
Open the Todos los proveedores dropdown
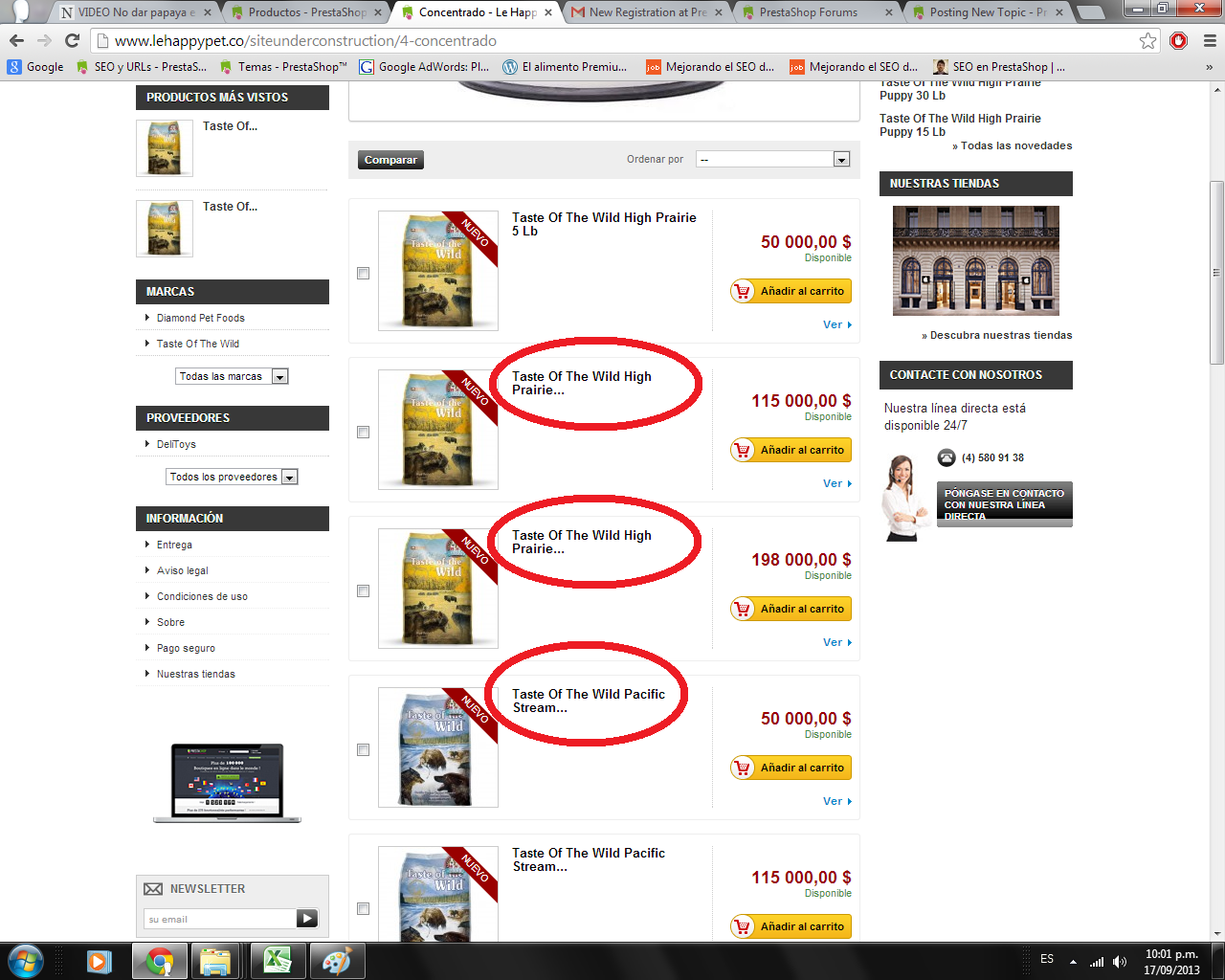tap(232, 477)
